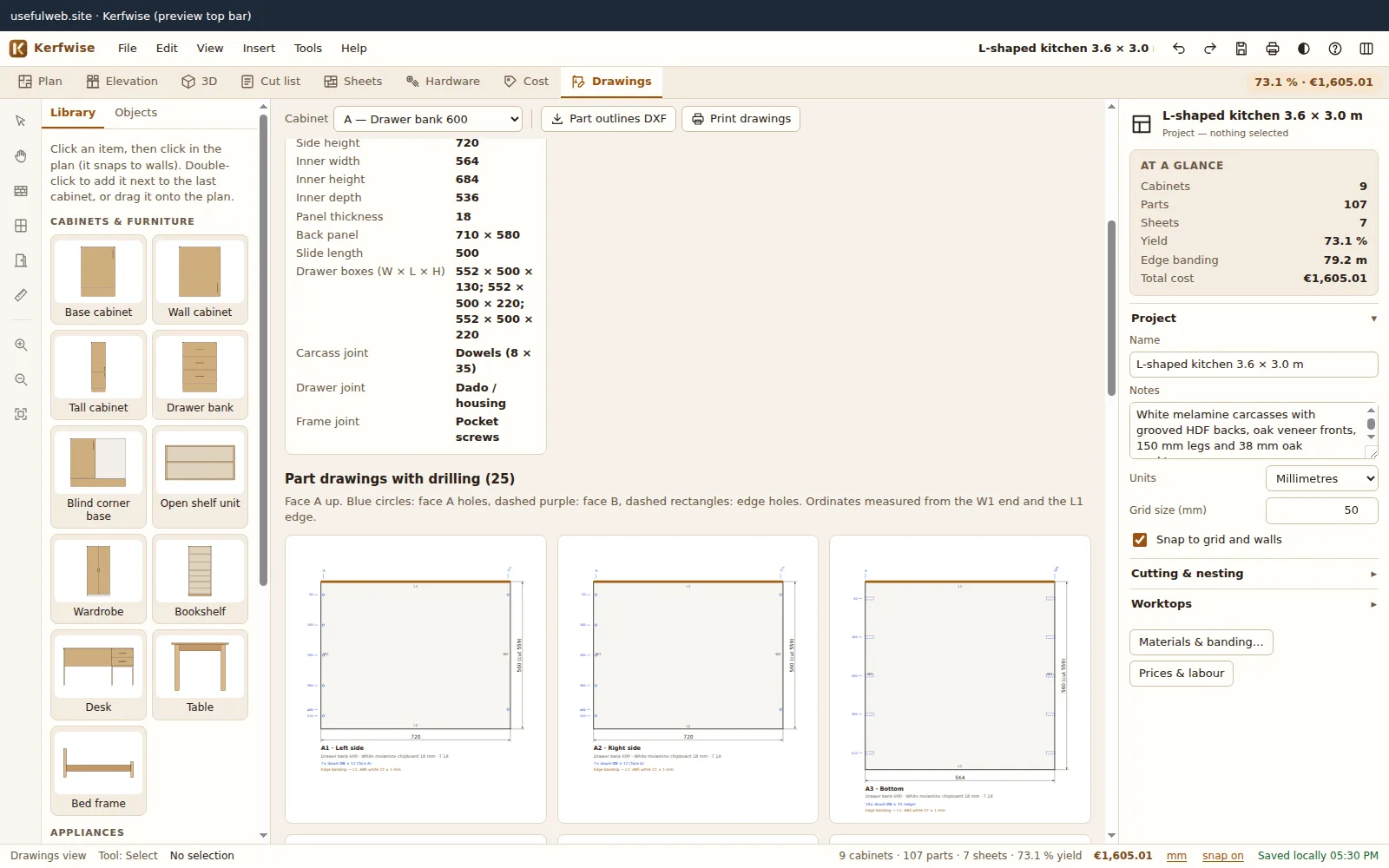Click the drawings area vertical scrollbar

point(1111,308)
